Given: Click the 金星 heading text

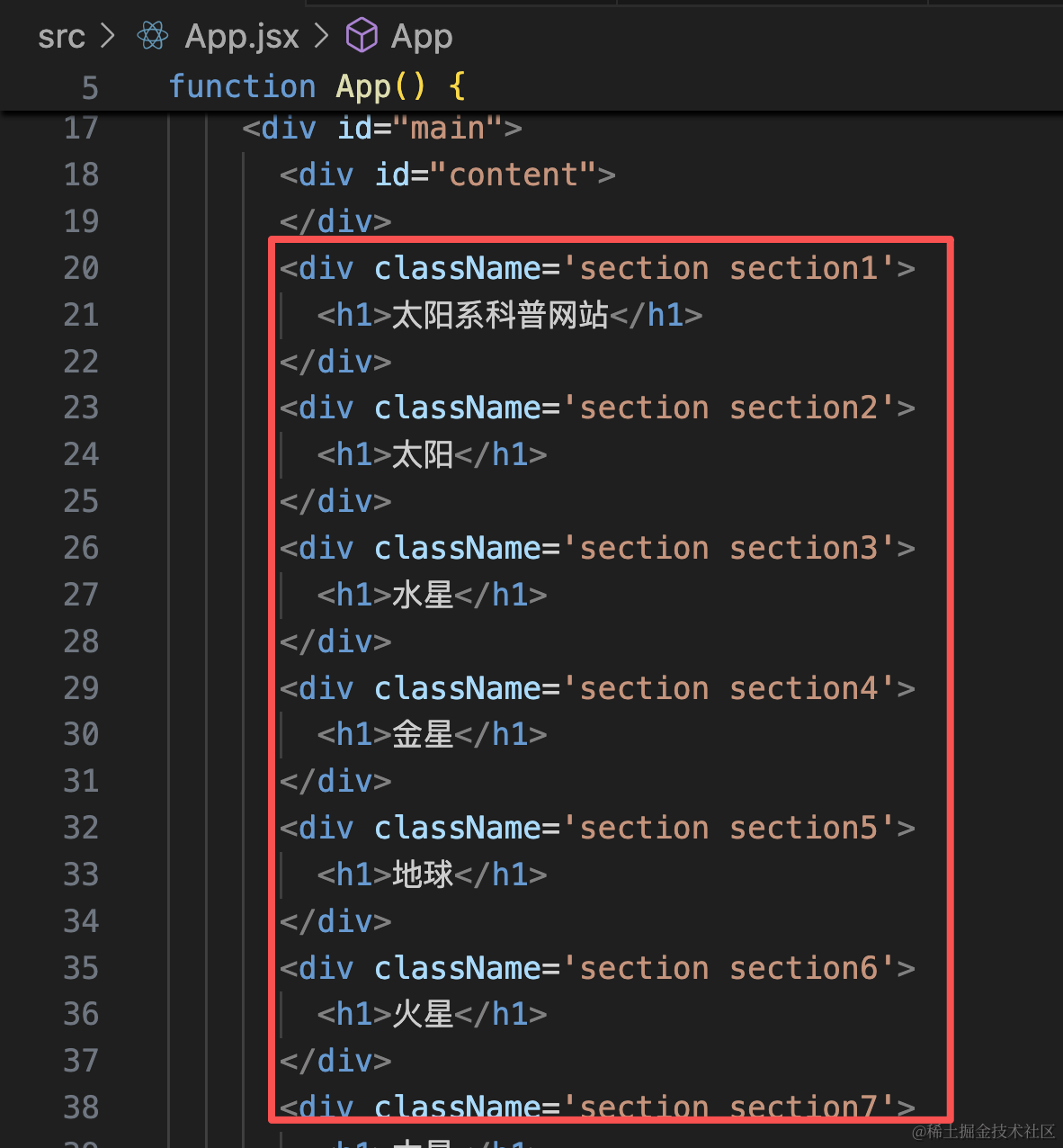Looking at the screenshot, I should click(x=423, y=734).
